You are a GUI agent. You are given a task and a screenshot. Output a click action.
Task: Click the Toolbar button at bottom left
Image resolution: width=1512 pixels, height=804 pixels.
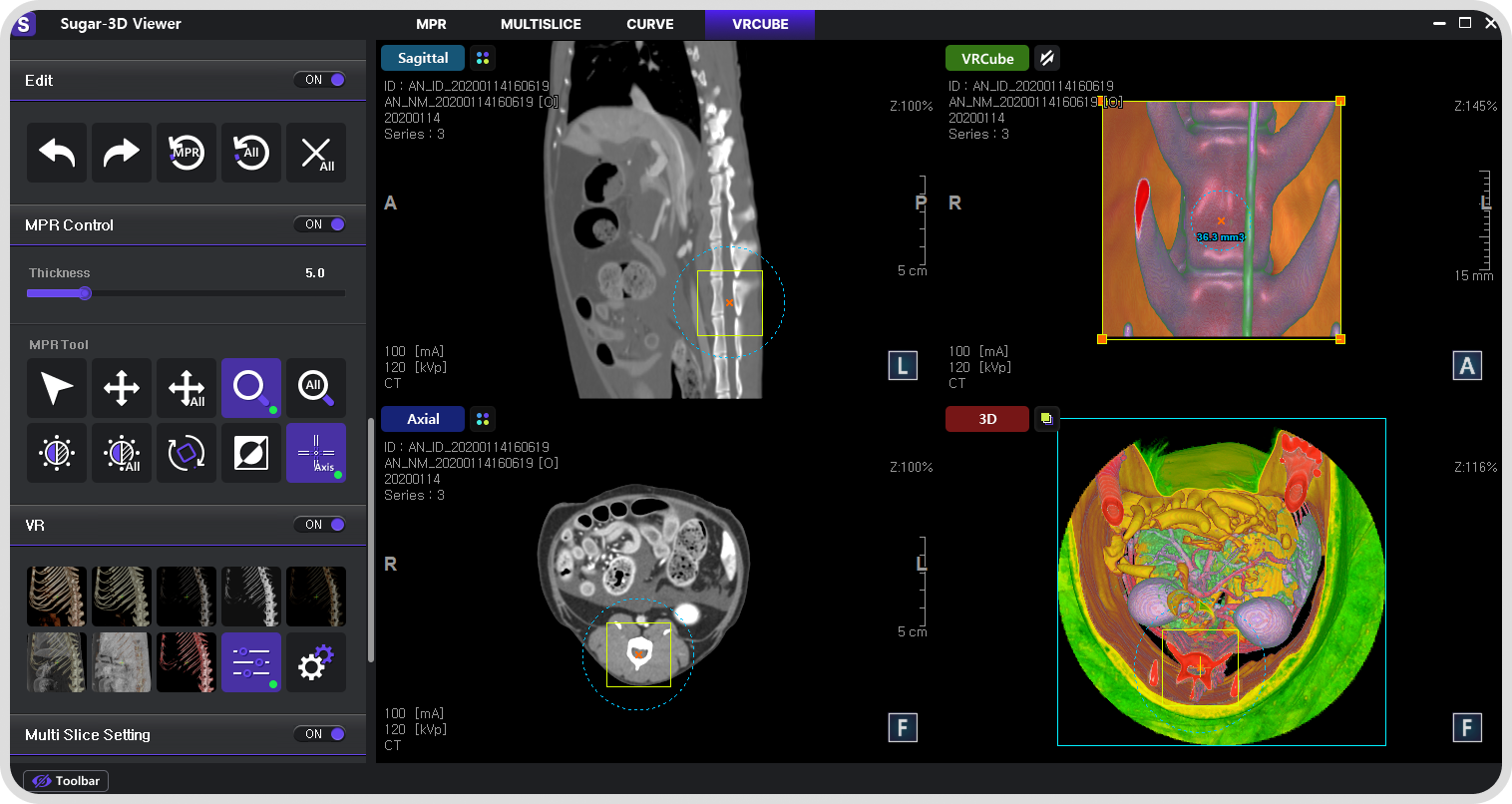point(66,781)
